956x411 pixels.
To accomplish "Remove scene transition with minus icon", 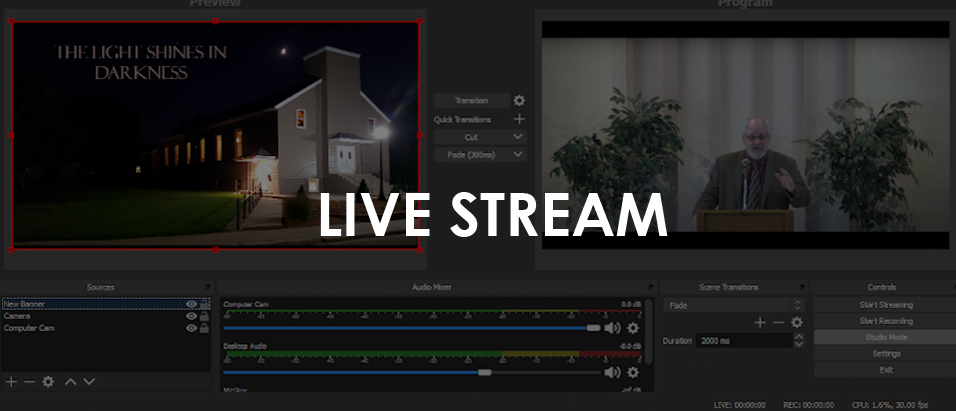I will pos(778,323).
